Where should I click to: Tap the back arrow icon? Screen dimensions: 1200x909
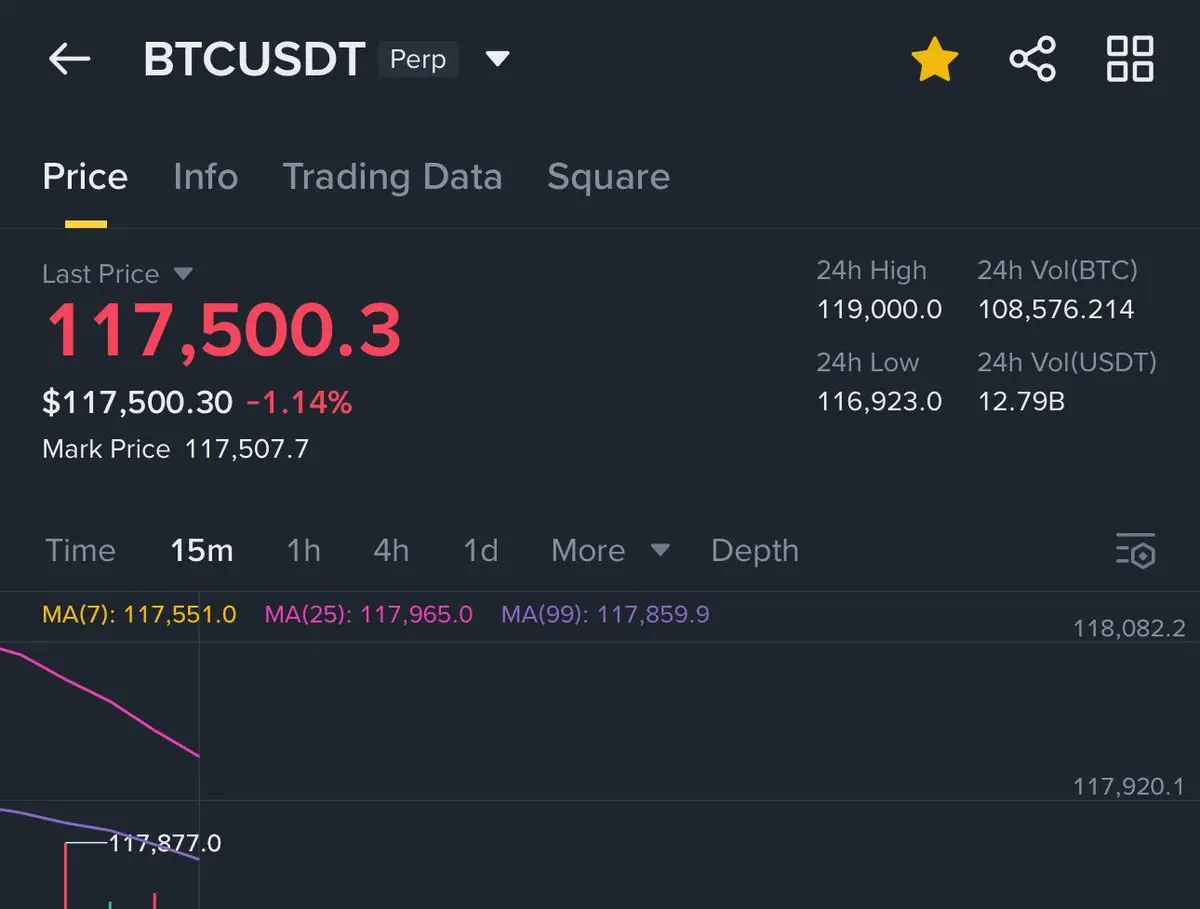69,60
